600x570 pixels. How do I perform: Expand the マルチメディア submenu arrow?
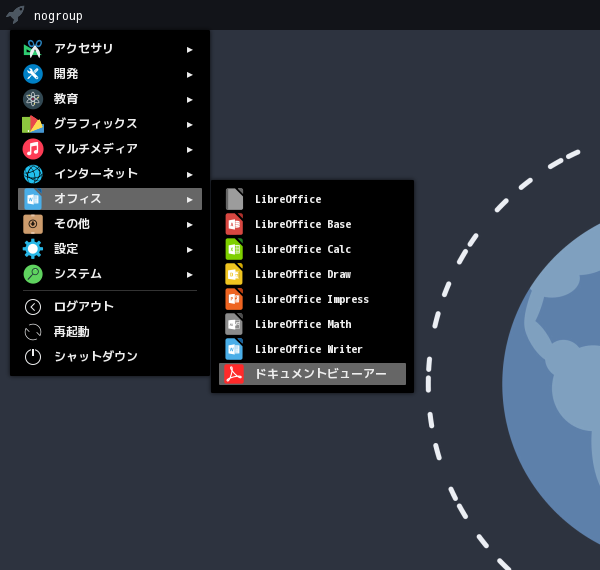click(189, 150)
